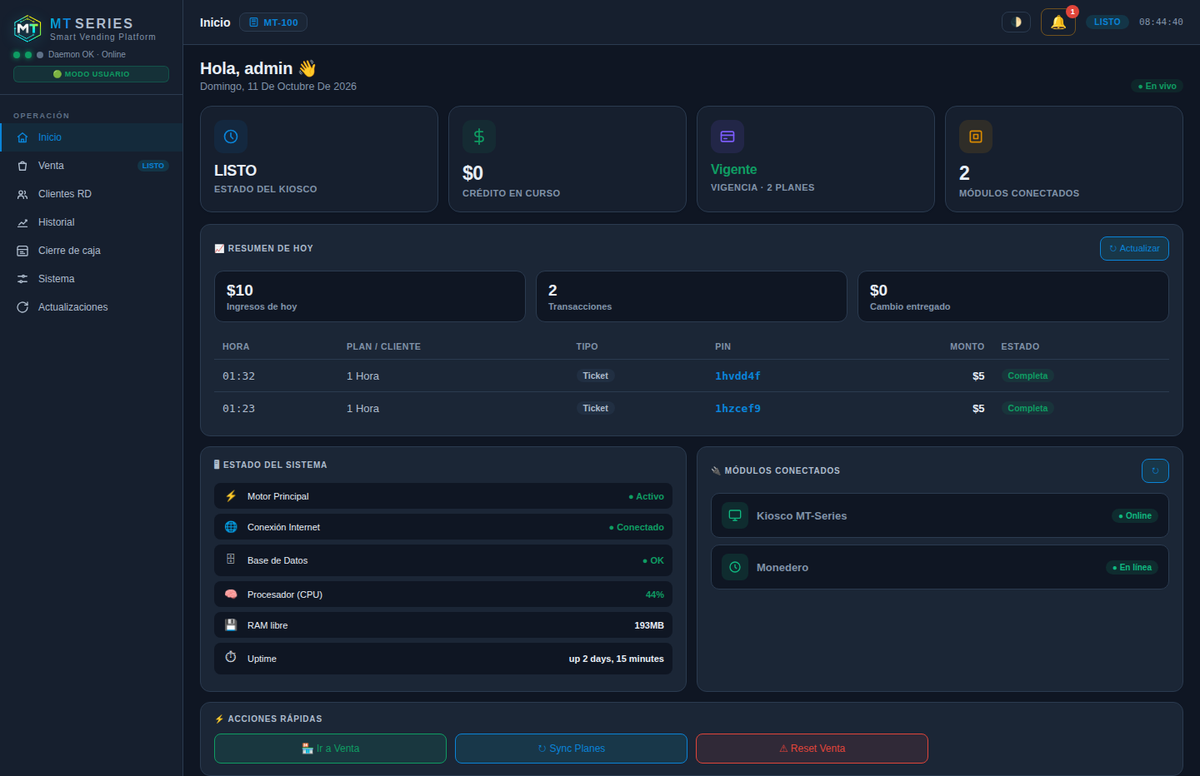Open Historial in the sidebar
Viewport: 1200px width, 776px height.
click(x=91, y=222)
